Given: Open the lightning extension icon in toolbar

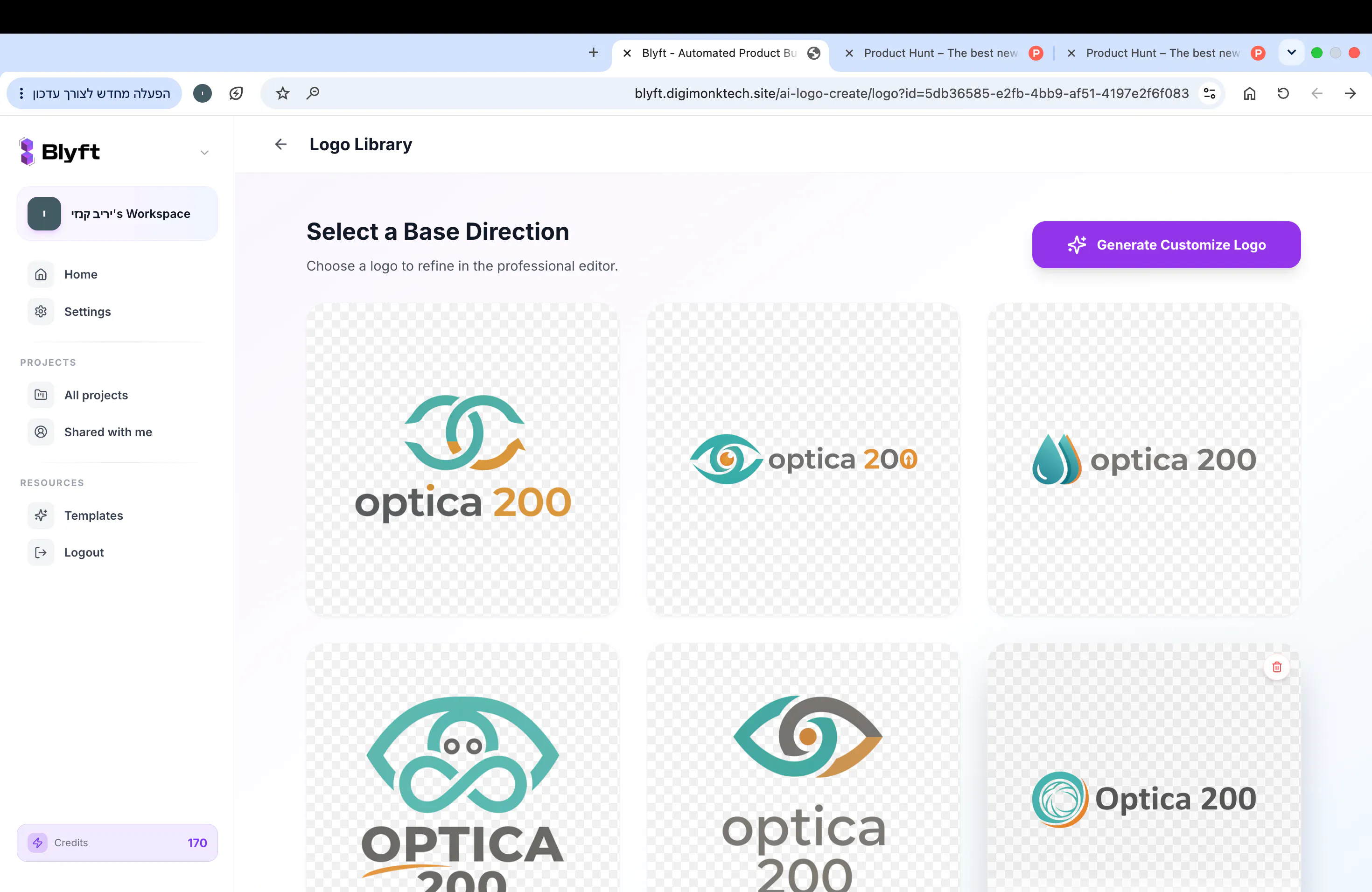Looking at the screenshot, I should coord(236,93).
